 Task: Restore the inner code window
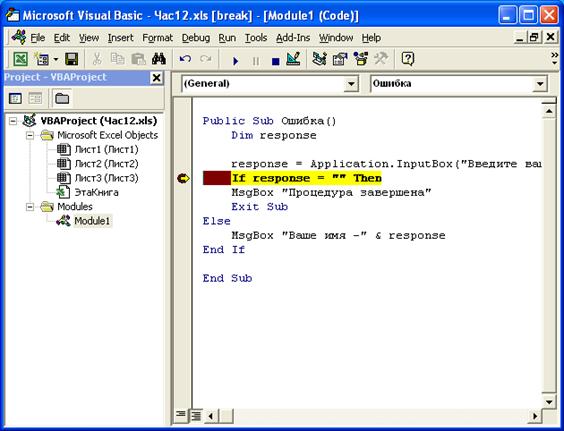pyautogui.click(x=535, y=37)
